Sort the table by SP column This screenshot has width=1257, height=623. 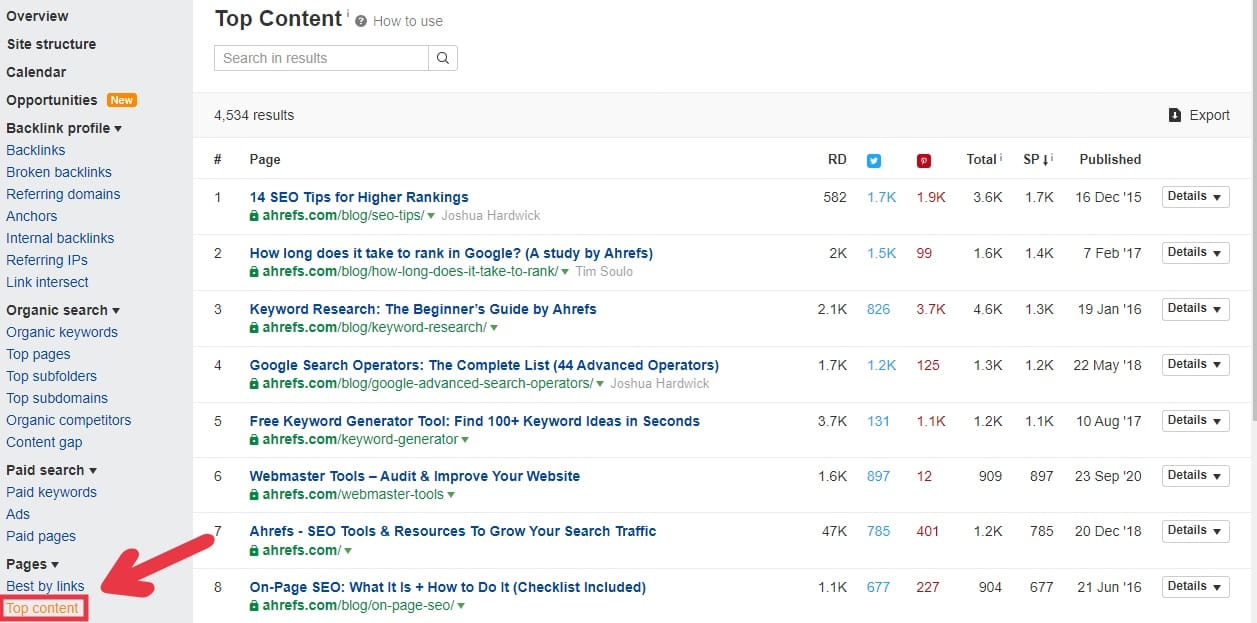tap(1037, 160)
